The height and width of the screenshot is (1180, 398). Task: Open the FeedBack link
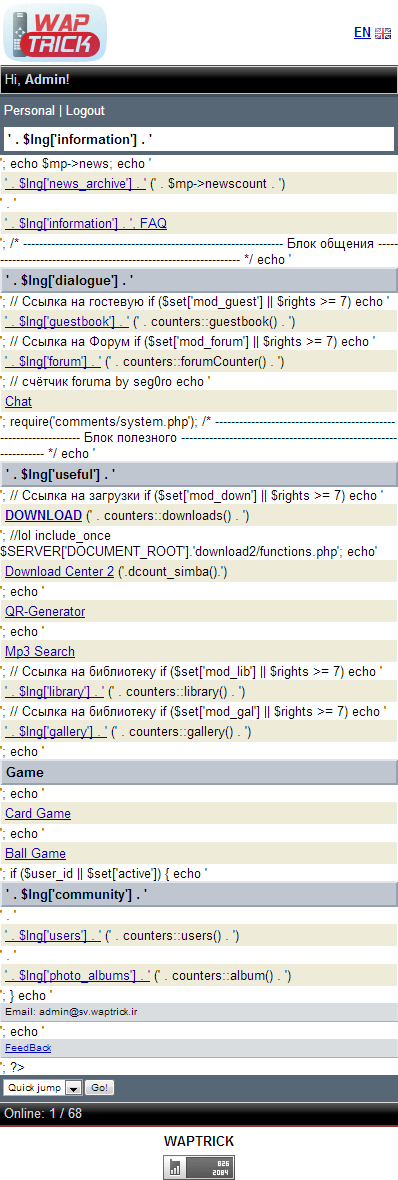pos(28,1048)
